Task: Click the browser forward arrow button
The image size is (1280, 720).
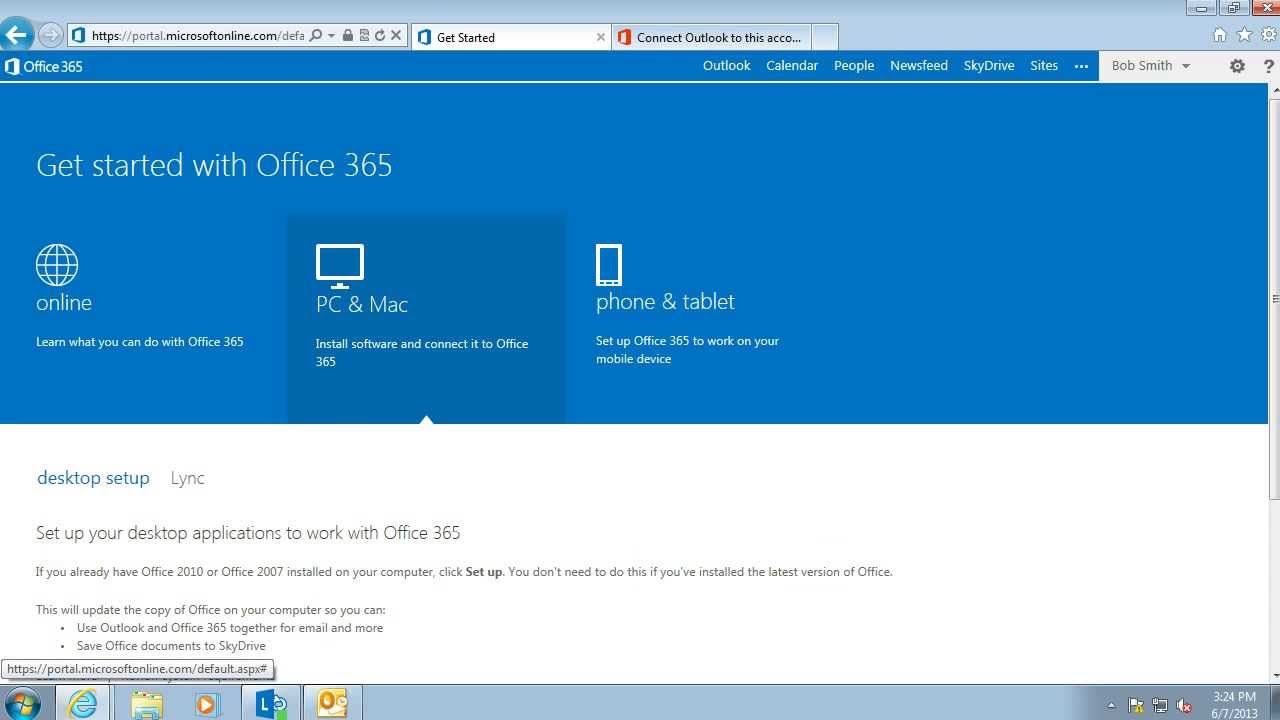Action: click(x=50, y=35)
